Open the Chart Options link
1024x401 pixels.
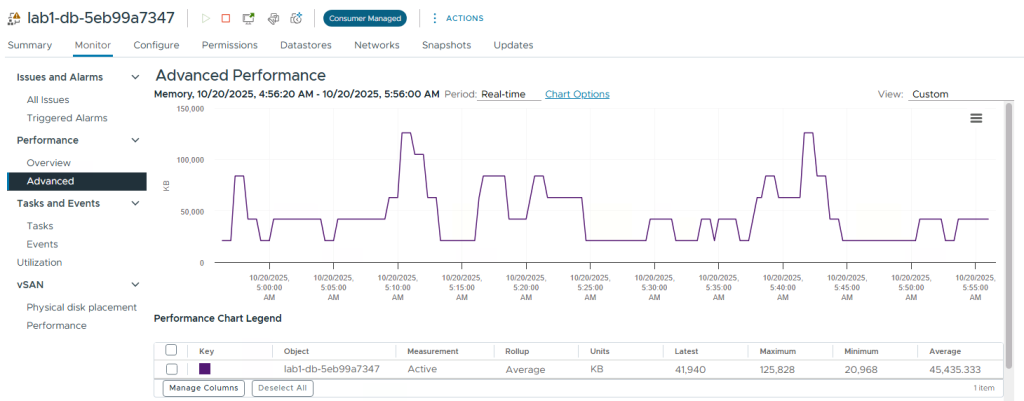(x=577, y=94)
